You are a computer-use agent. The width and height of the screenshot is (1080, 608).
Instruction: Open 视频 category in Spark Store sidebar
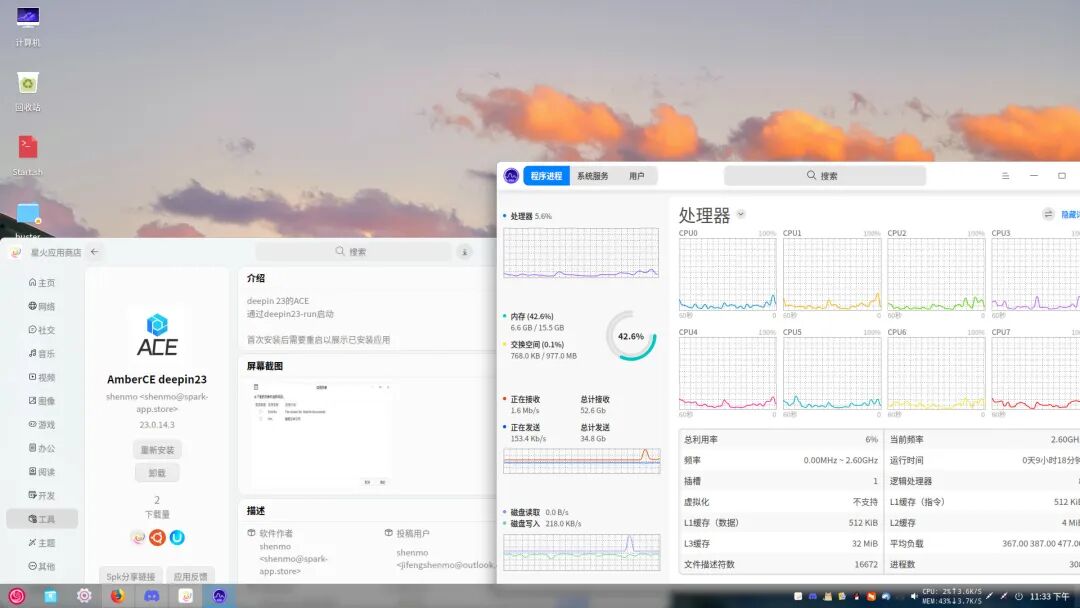pyautogui.click(x=41, y=377)
